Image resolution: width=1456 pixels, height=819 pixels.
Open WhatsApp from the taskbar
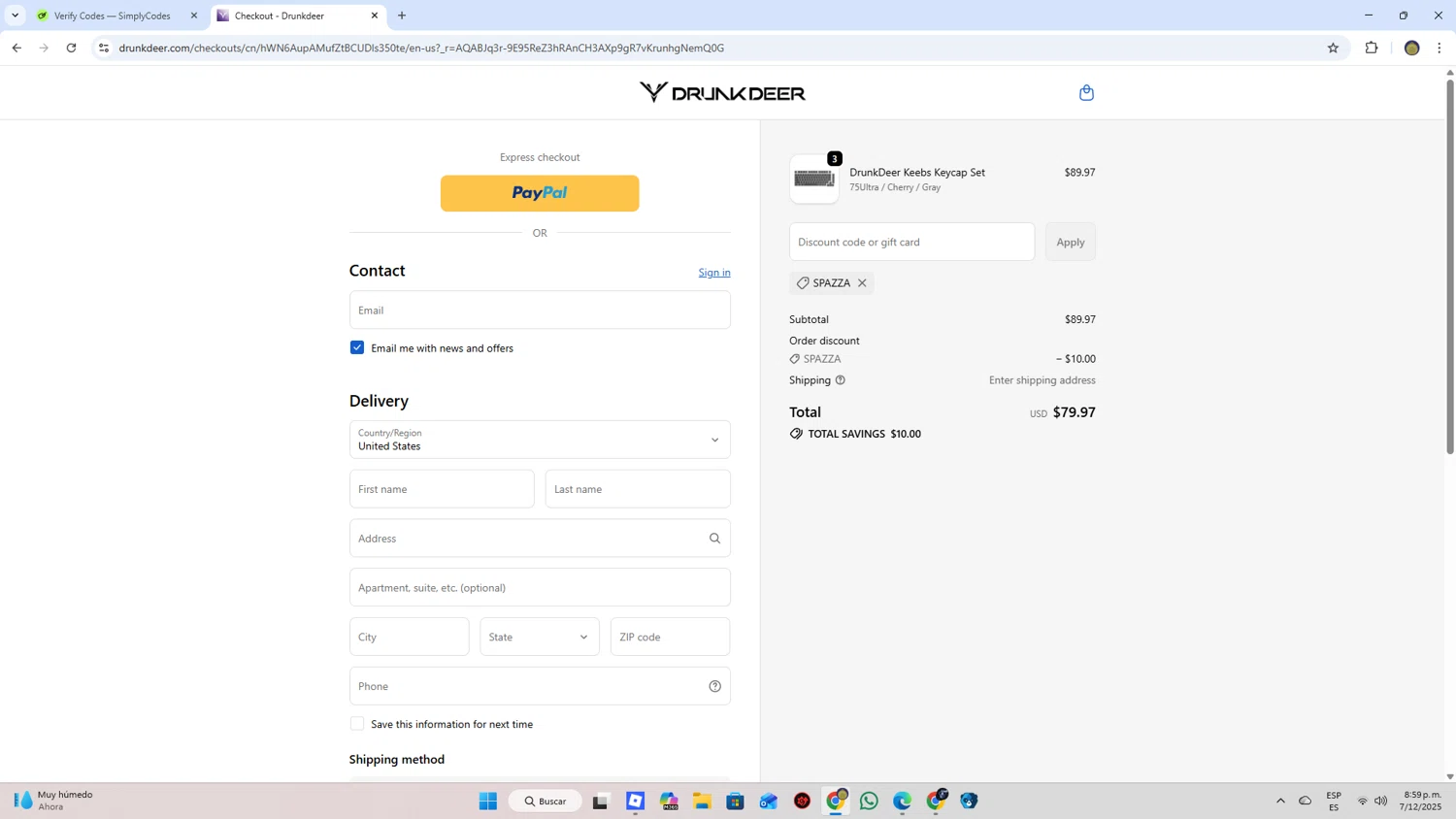point(869,802)
